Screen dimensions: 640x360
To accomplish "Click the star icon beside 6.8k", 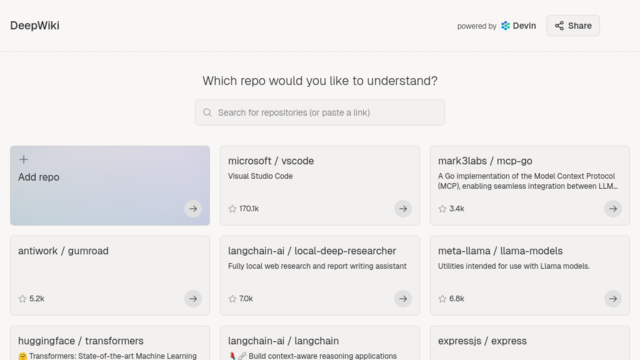I will pyautogui.click(x=442, y=299).
